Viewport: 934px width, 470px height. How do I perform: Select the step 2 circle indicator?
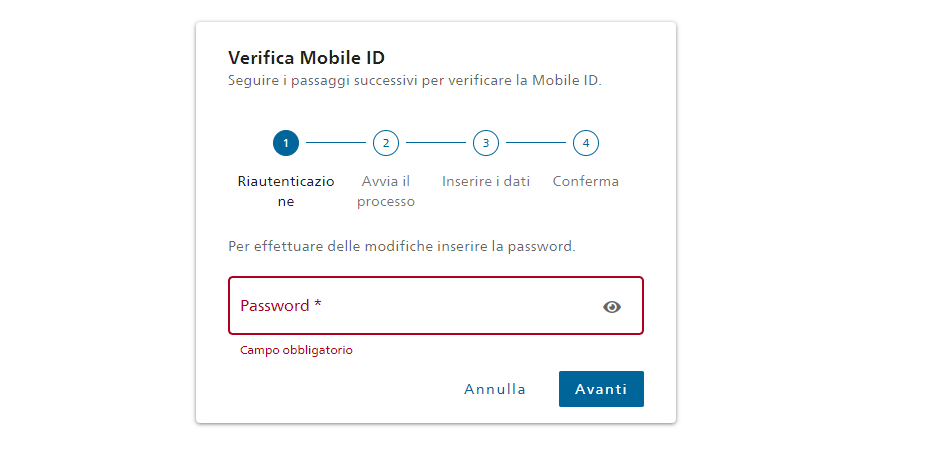point(386,143)
